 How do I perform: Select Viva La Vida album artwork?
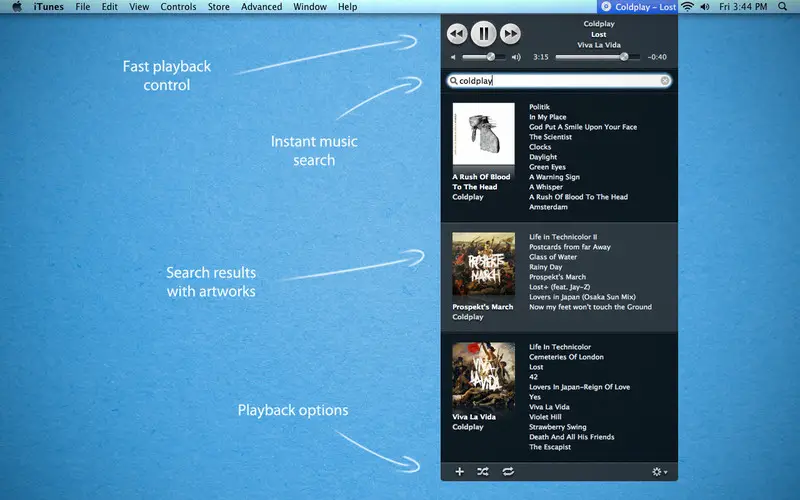click(x=483, y=373)
